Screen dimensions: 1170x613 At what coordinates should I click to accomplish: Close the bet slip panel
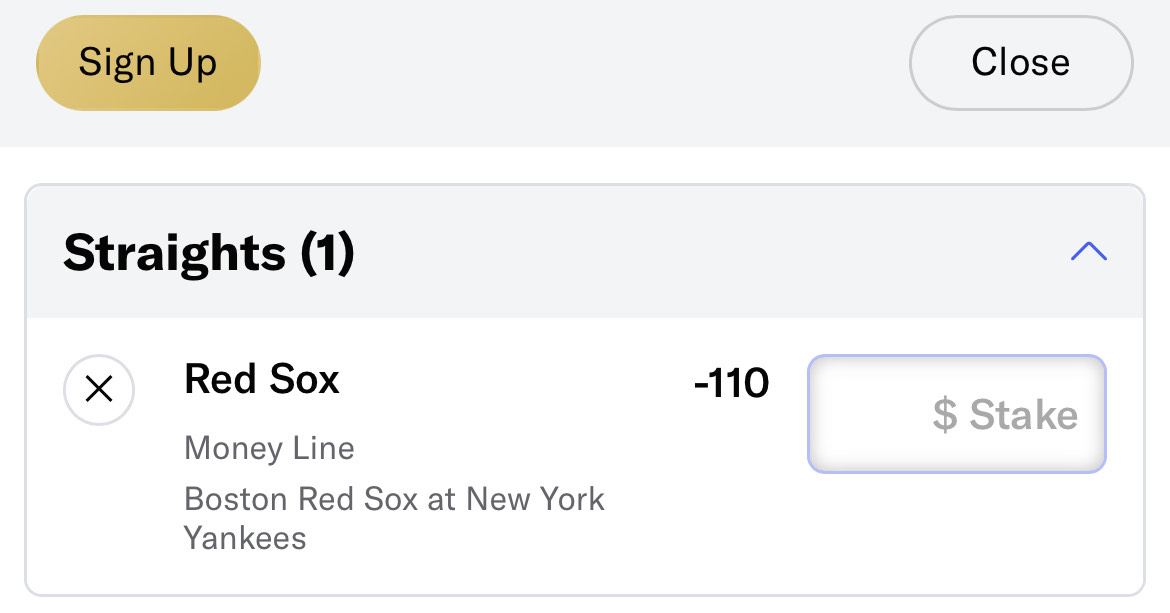[x=1021, y=63]
